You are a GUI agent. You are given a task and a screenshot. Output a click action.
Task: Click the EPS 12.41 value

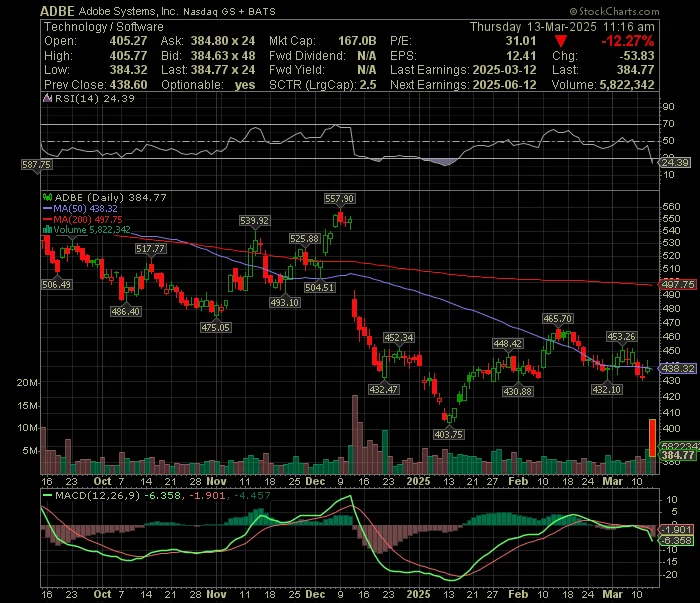[521, 56]
